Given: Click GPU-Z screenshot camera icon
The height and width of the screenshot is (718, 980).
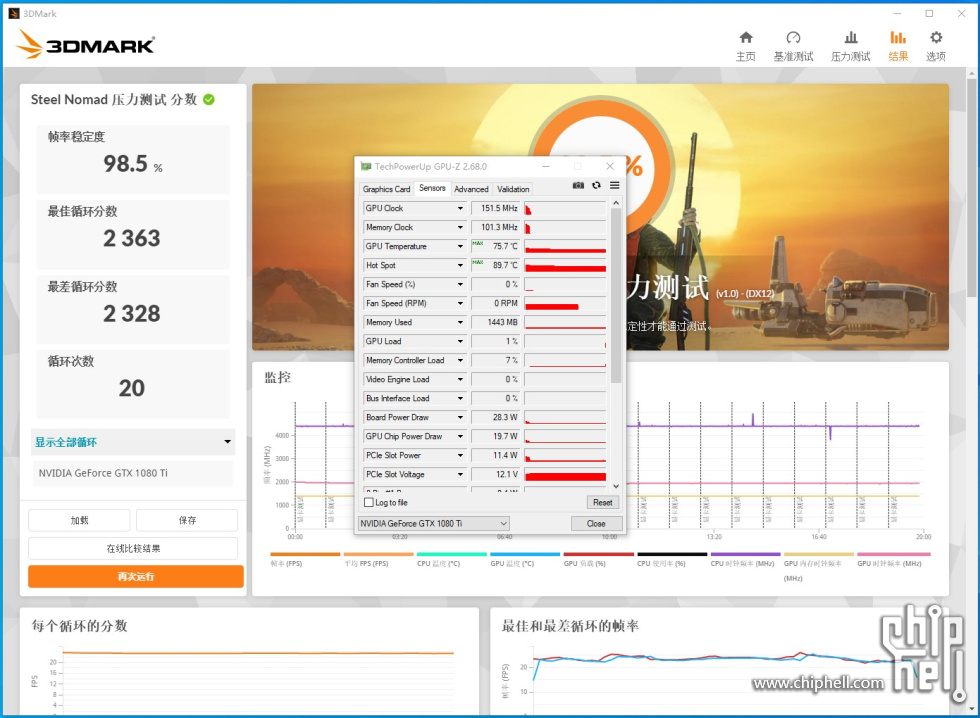Looking at the screenshot, I should point(578,186).
